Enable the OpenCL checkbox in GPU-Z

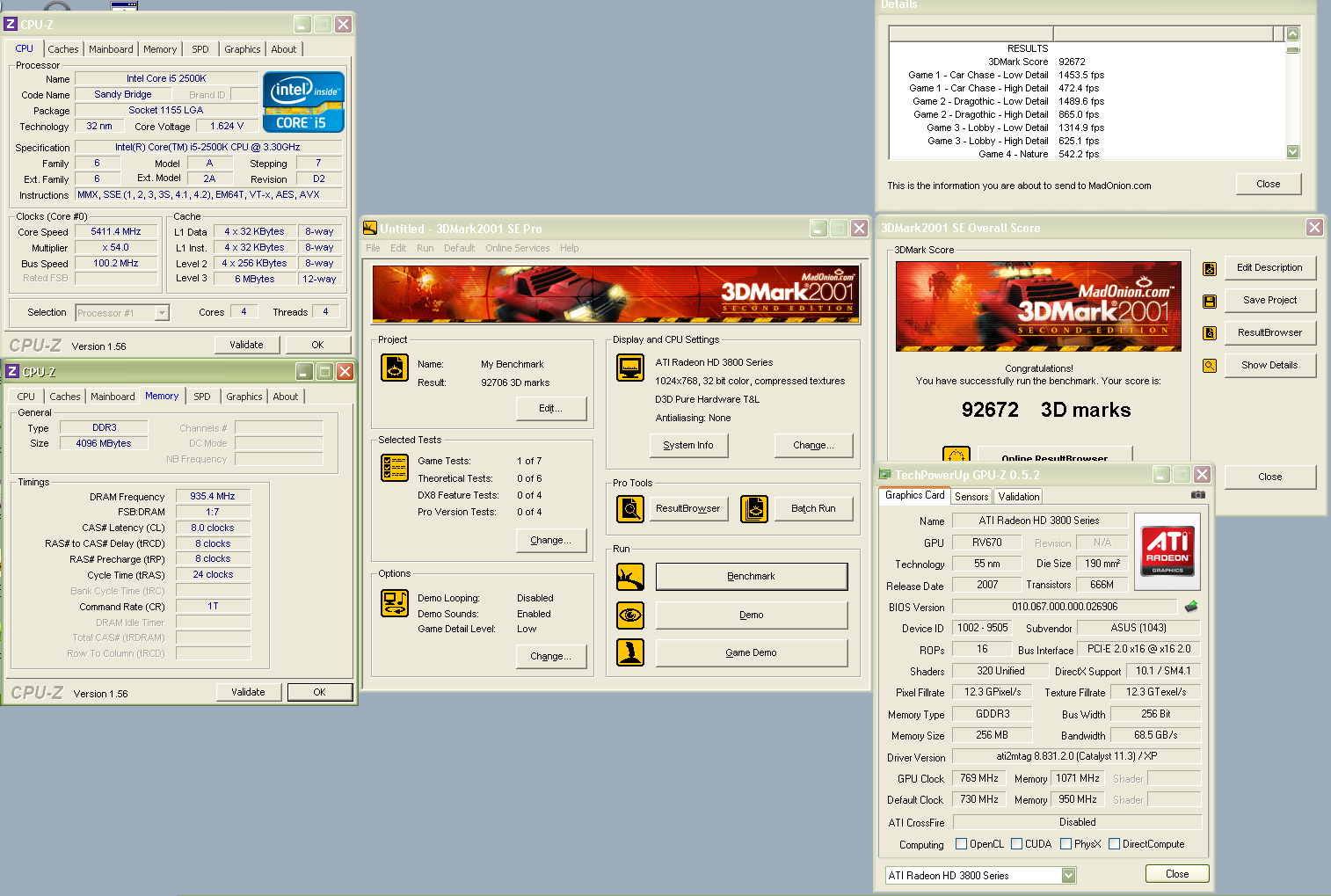click(961, 844)
